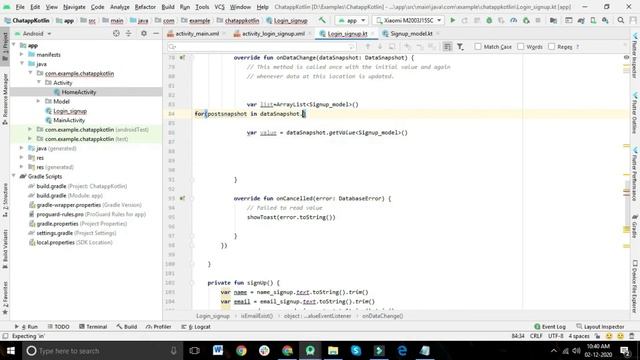The image size is (640, 360).
Task: Open the Profiler gauge icon in toolbar
Action: 513,20
